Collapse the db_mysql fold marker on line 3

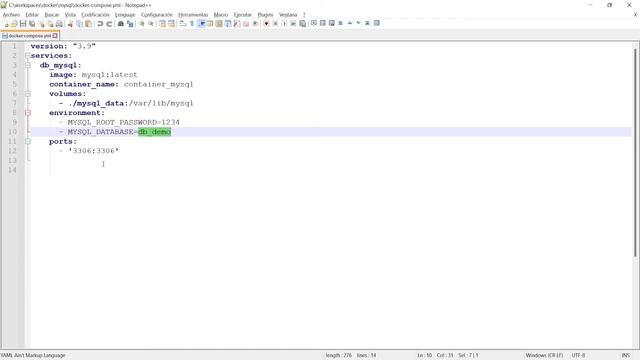[28, 65]
